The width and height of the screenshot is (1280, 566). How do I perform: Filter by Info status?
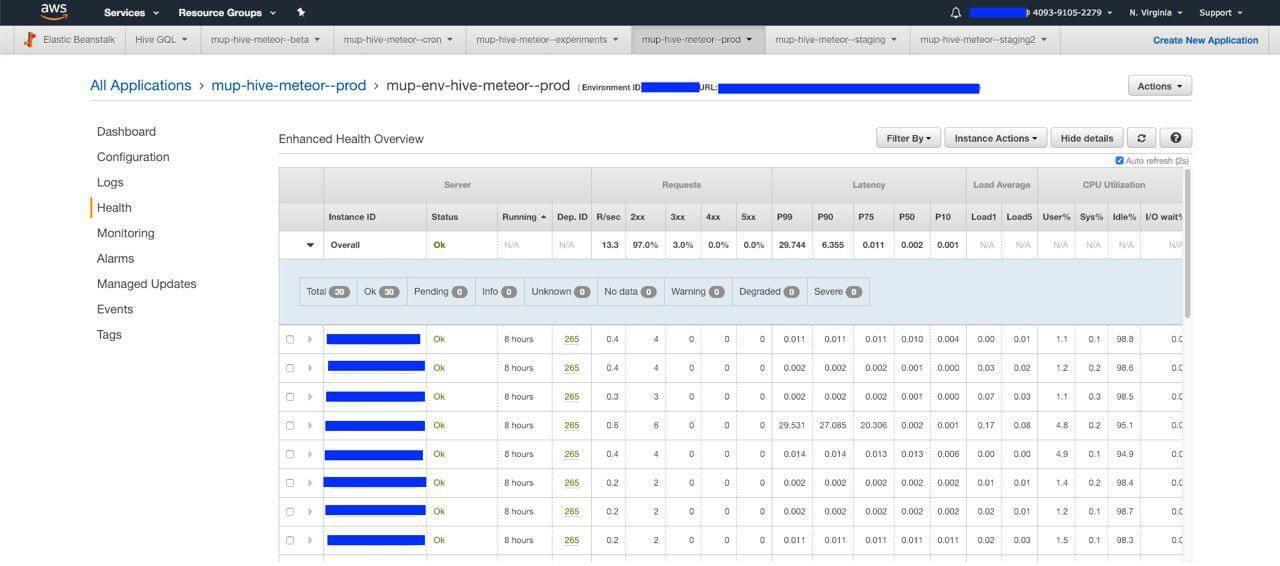(499, 292)
